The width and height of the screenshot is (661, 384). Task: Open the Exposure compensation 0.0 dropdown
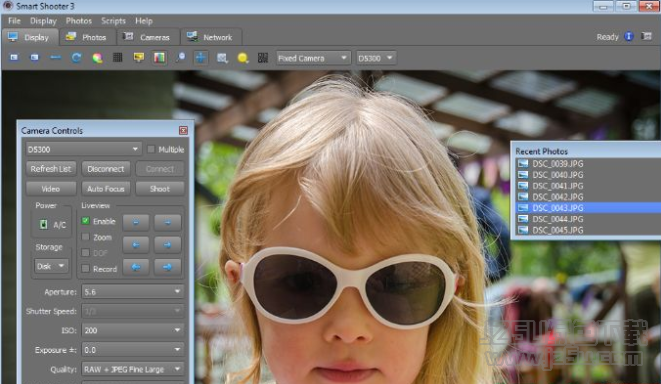click(x=133, y=350)
